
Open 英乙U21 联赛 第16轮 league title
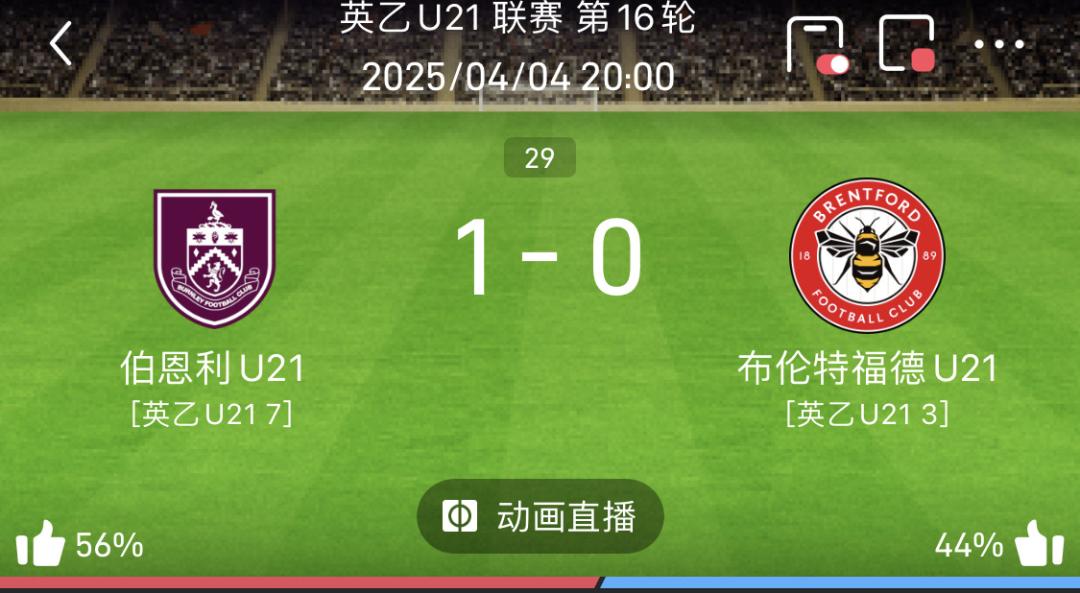pyautogui.click(x=518, y=18)
